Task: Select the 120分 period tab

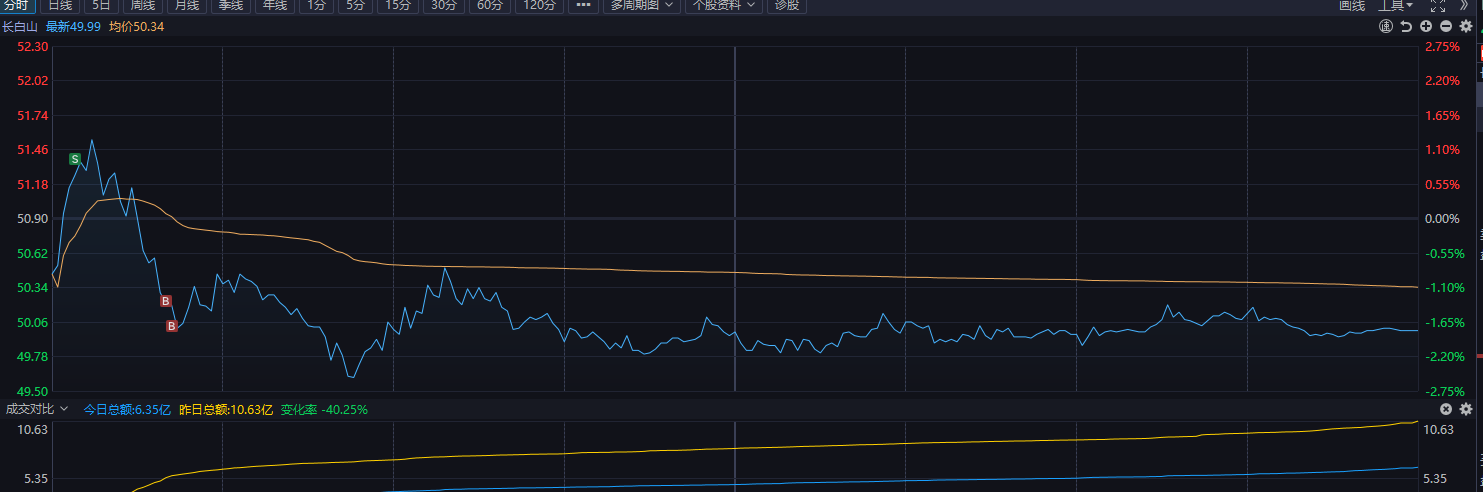Action: click(x=540, y=5)
